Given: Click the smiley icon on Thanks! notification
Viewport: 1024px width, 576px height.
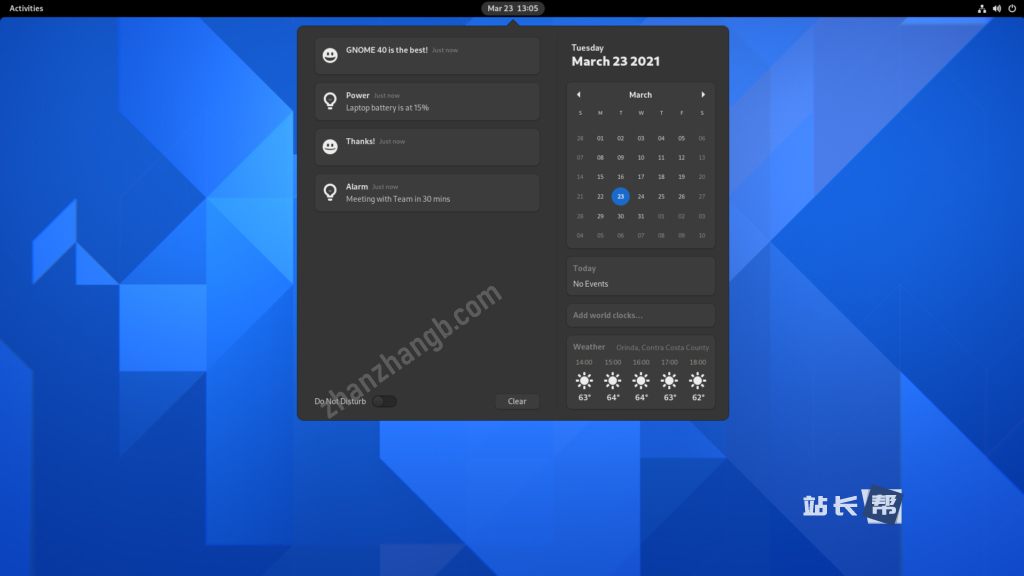Looking at the screenshot, I should [330, 147].
